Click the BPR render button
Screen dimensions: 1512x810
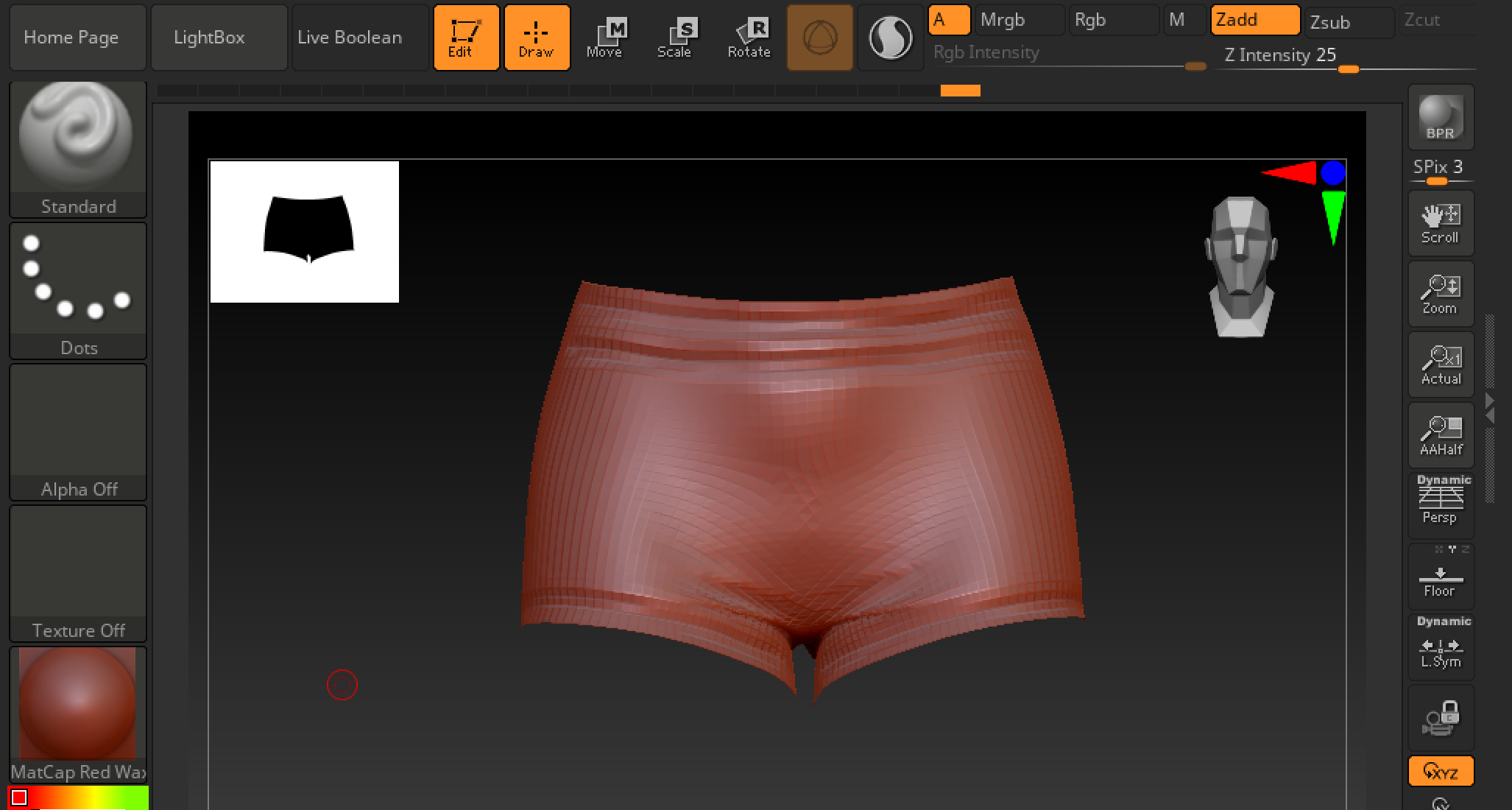pyautogui.click(x=1441, y=117)
